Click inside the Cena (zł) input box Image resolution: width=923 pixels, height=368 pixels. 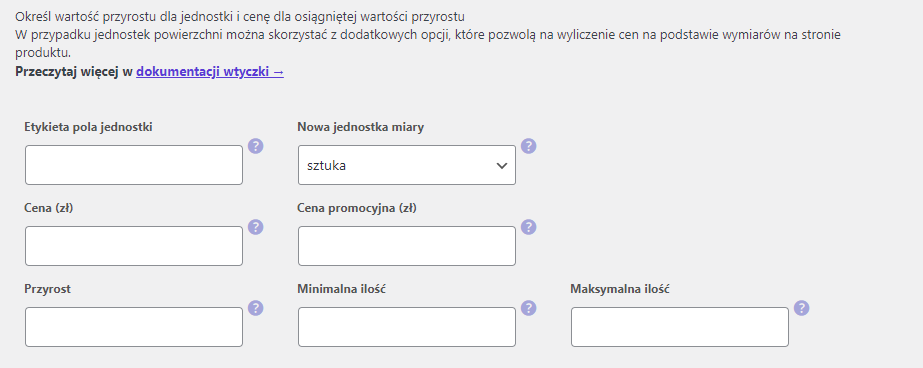(134, 246)
